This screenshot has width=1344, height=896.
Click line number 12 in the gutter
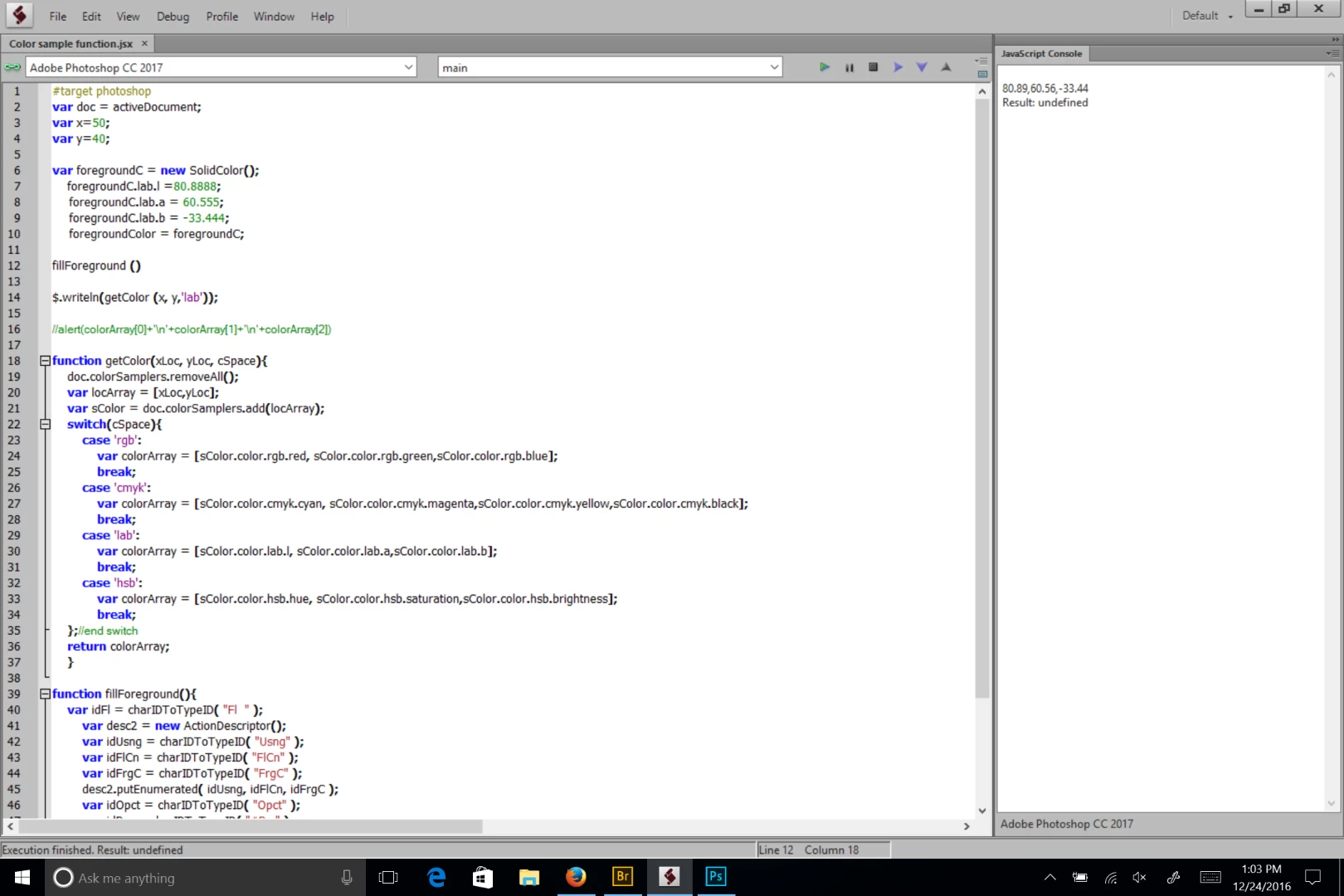14,265
